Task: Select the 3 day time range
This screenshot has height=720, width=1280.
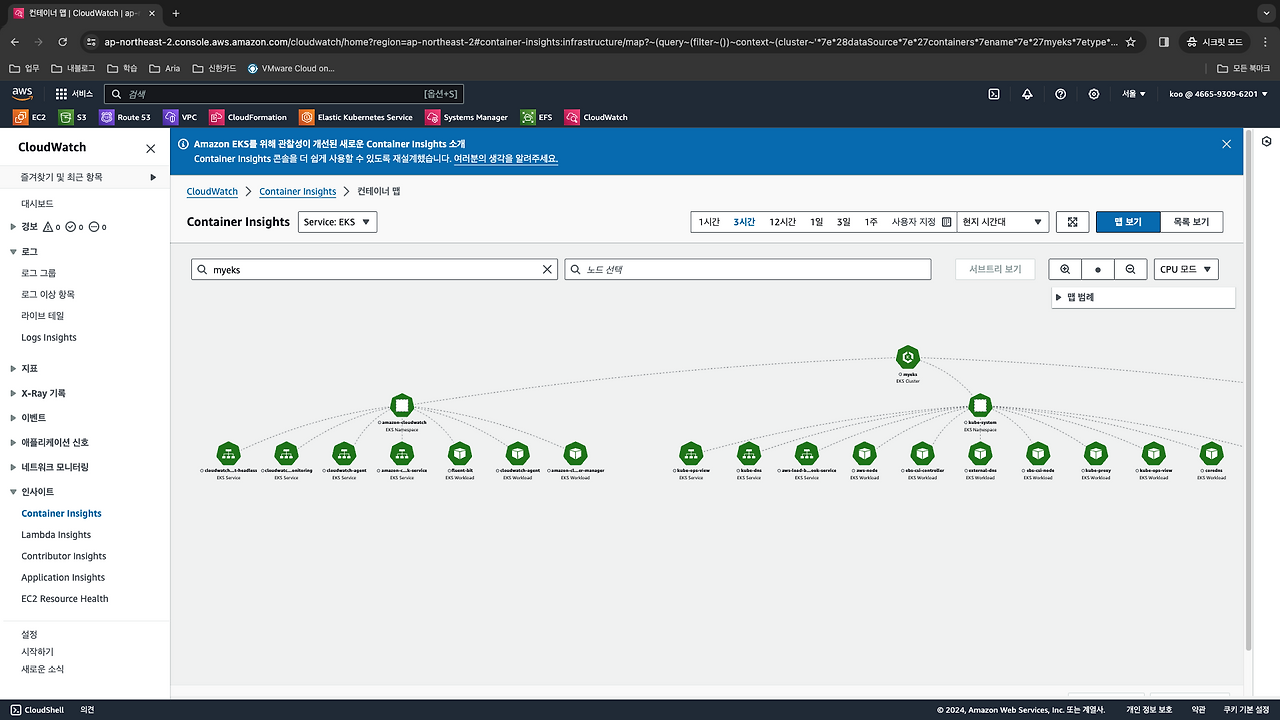Action: point(844,222)
